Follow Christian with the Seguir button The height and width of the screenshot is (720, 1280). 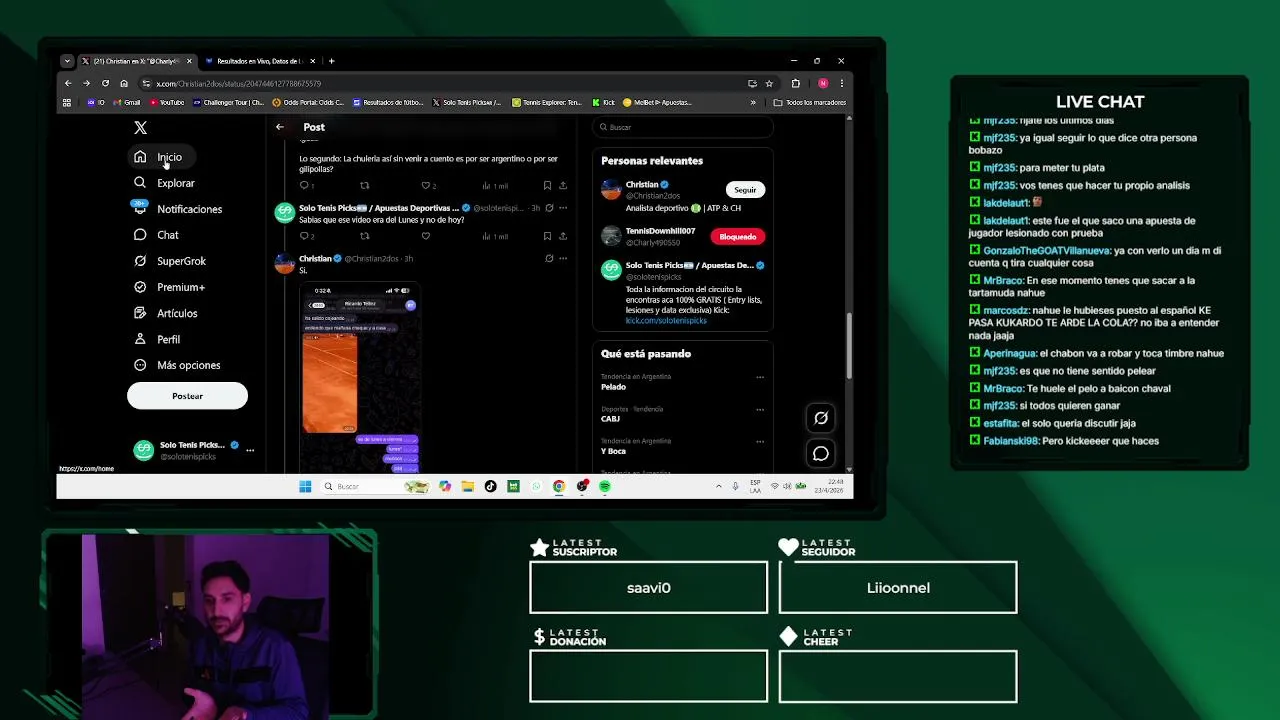tap(745, 190)
